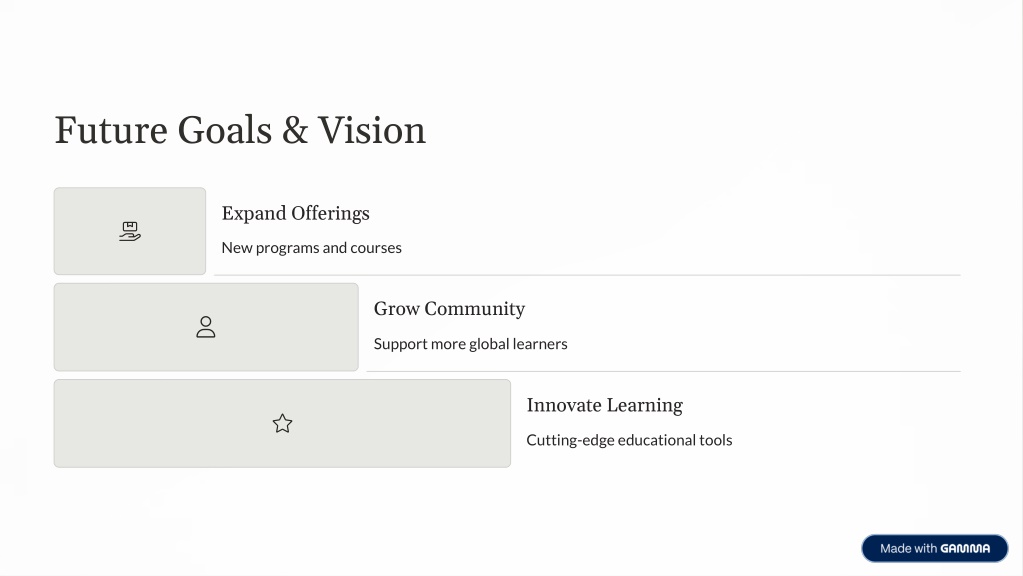Click the Cutting-edge educational tools description
Screen dimensions: 1023x576
[629, 440]
